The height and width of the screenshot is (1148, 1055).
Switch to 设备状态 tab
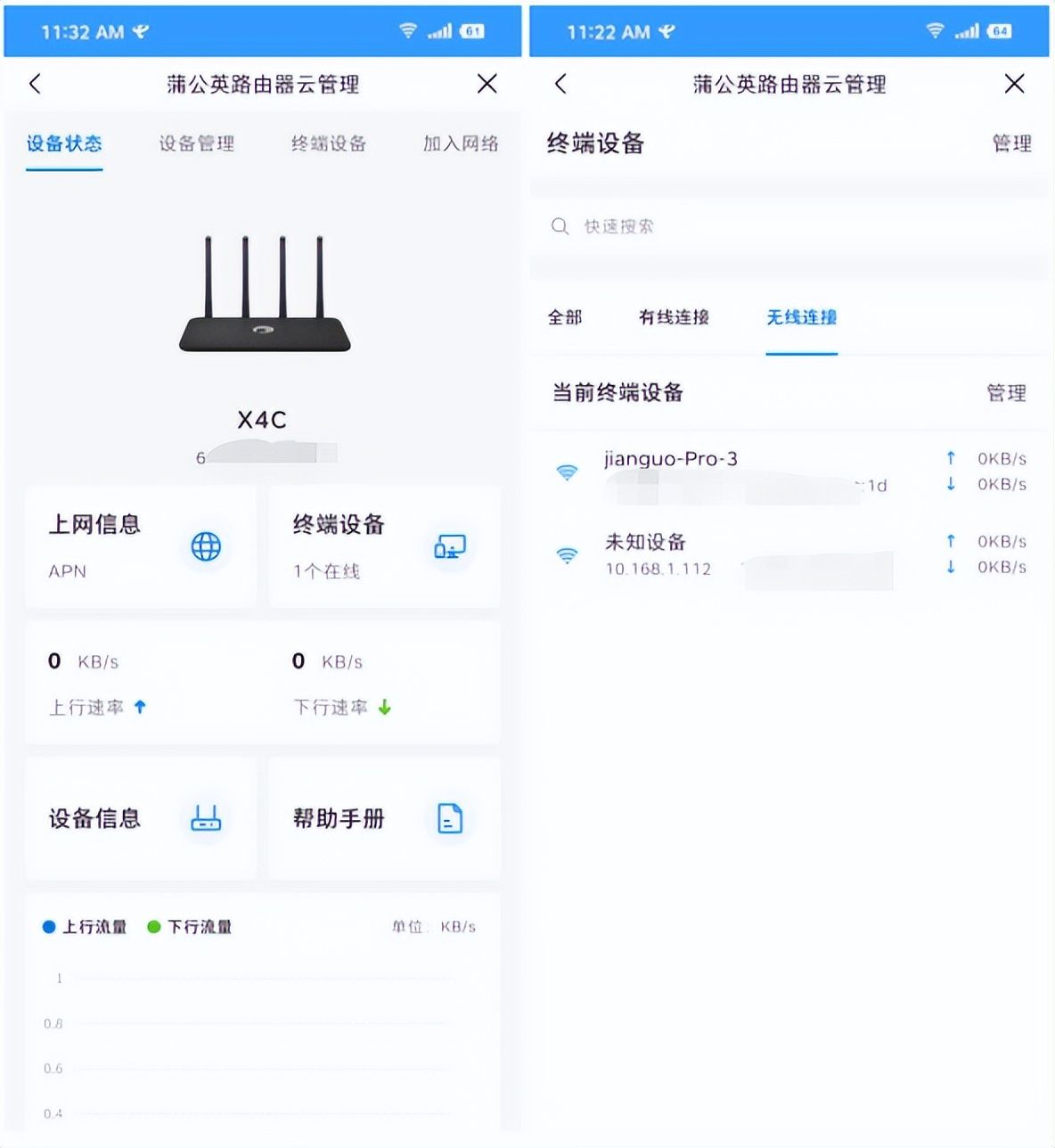tap(64, 143)
